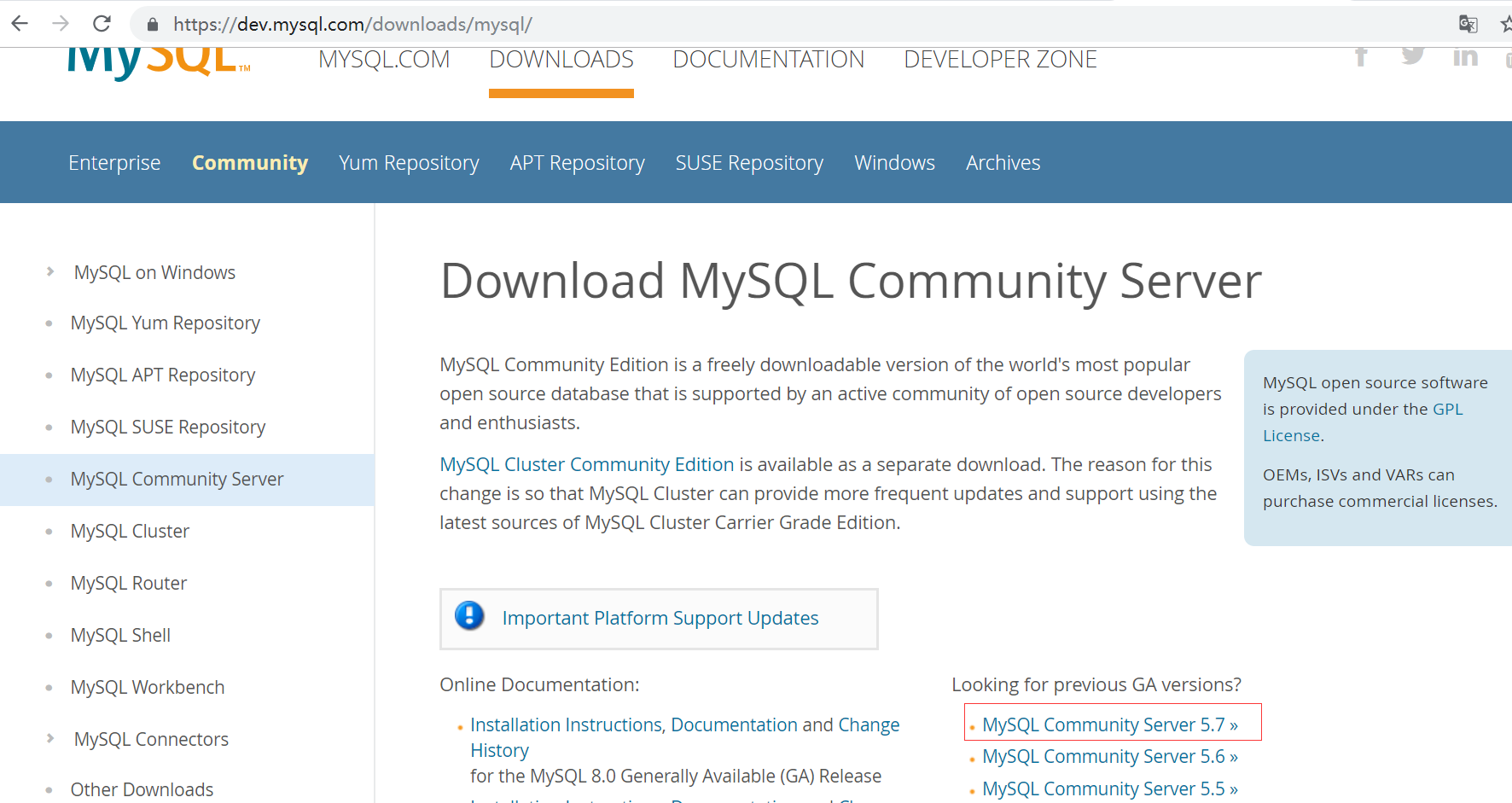Open MySQL Community Server 5.6 link
Image resolution: width=1512 pixels, height=803 pixels.
tap(1110, 756)
